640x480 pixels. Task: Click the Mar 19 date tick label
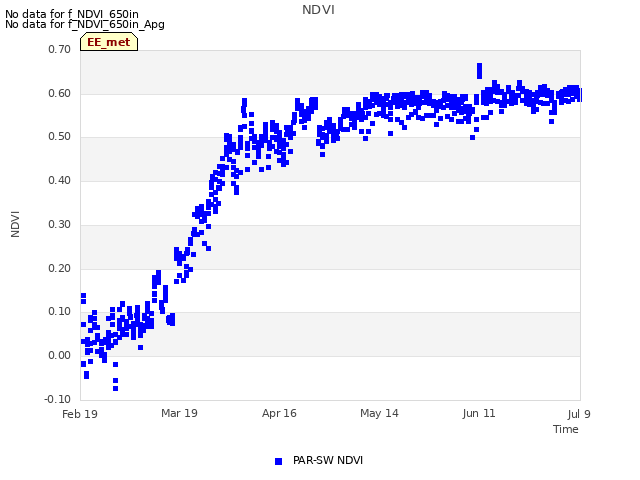click(x=179, y=413)
